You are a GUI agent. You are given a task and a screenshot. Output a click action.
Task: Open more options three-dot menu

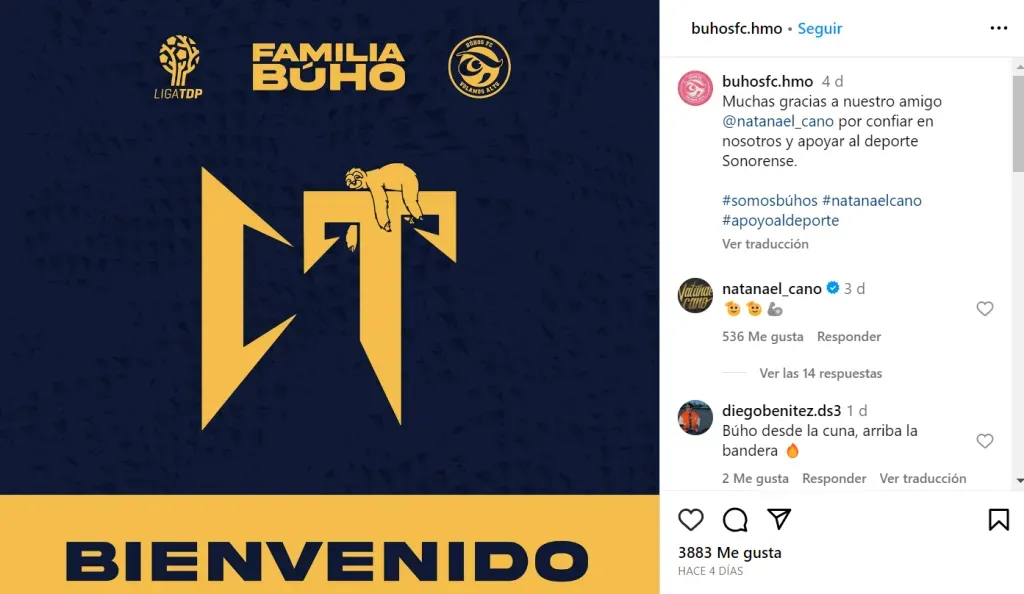999,28
